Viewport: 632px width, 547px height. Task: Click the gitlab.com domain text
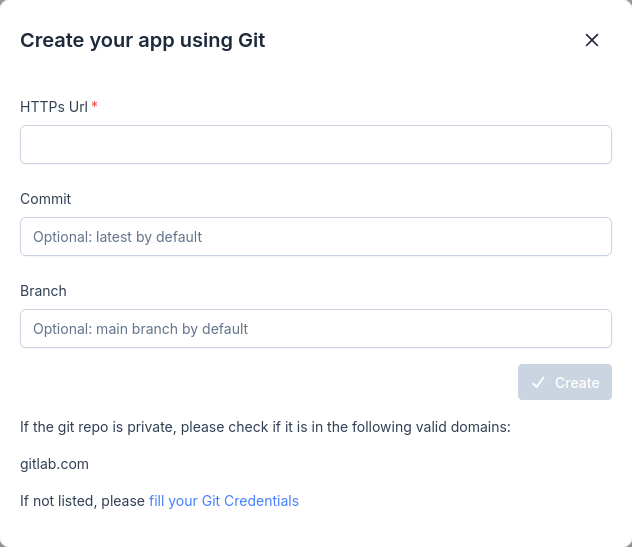[55, 464]
